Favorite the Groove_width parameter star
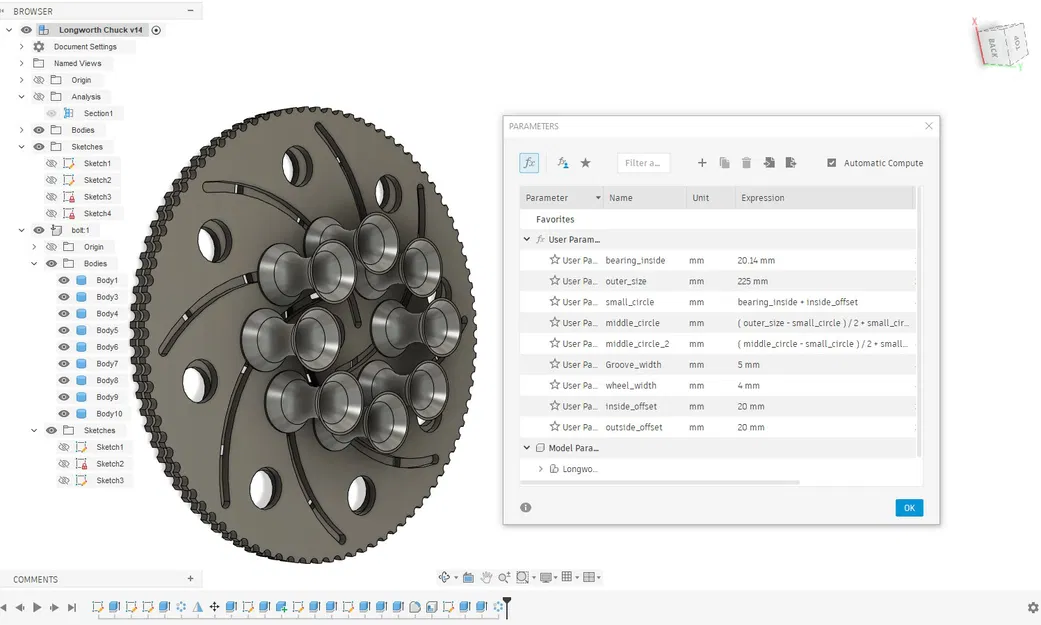Screen dimensions: 1041x625 554,364
